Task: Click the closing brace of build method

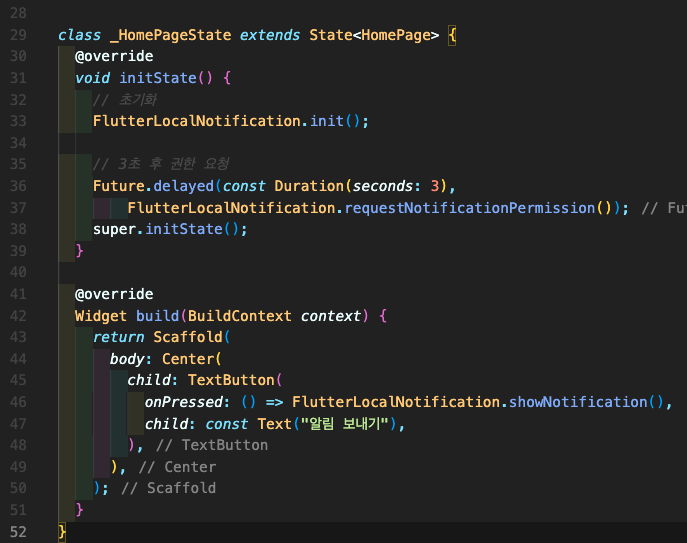Action: pyautogui.click(x=79, y=510)
